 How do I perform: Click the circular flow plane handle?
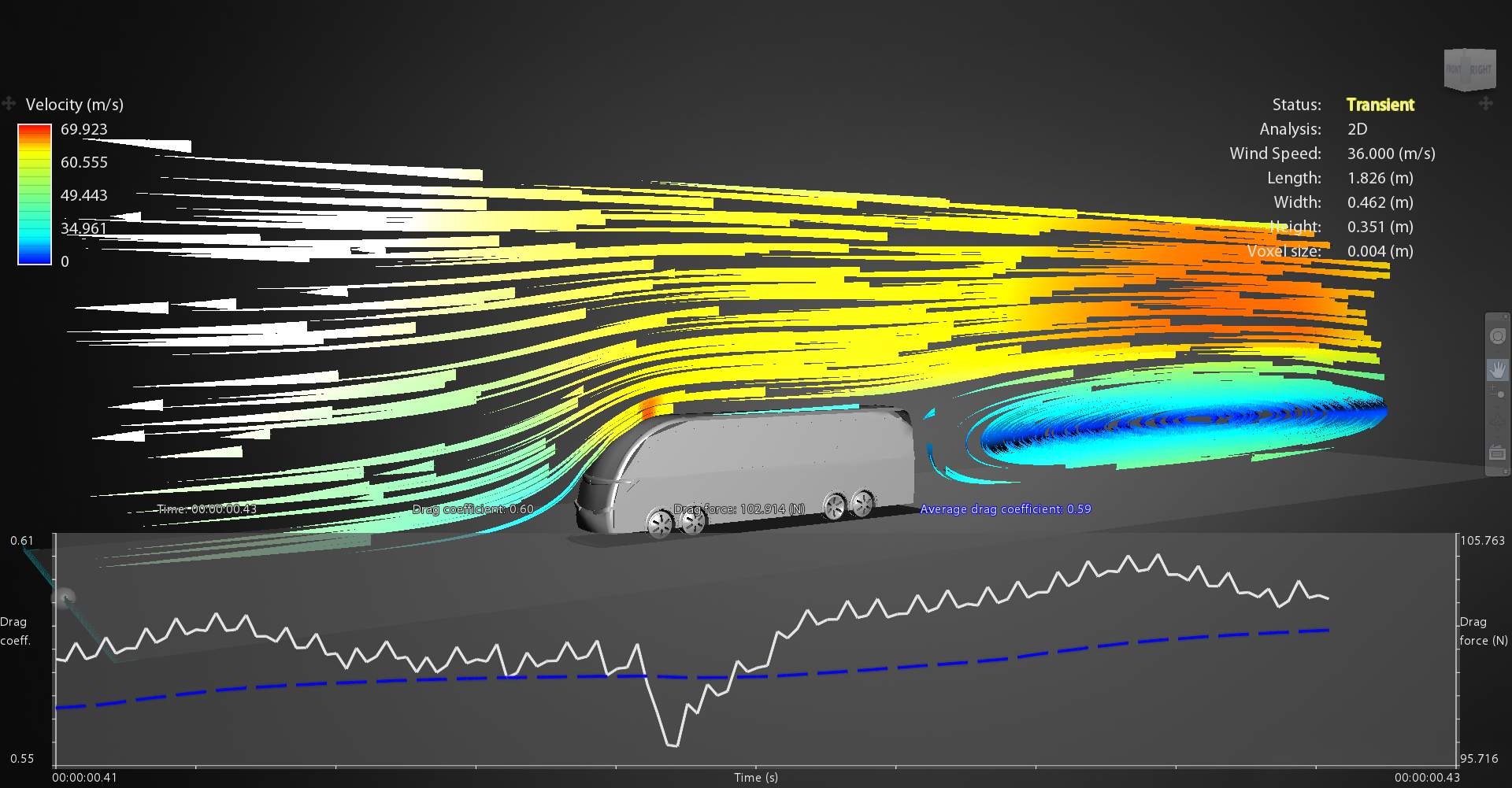[x=65, y=598]
